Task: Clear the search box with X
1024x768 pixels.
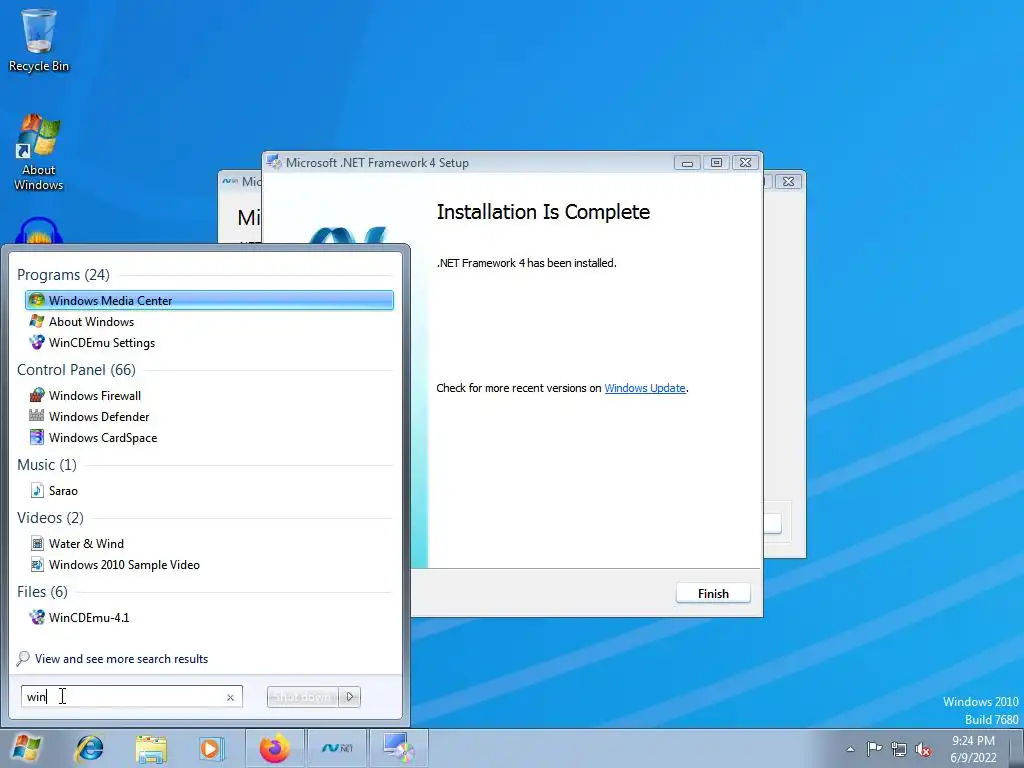Action: point(230,697)
